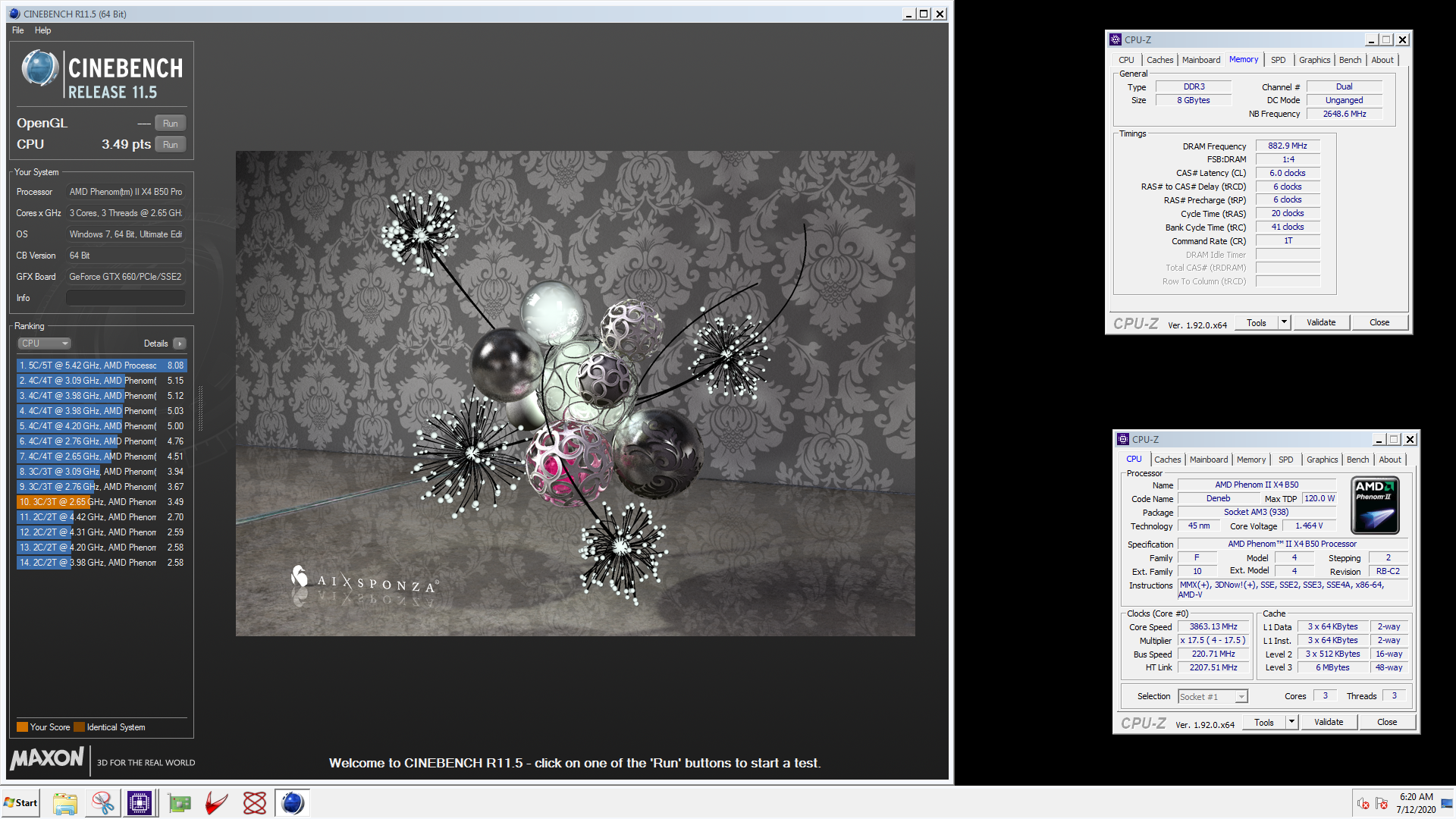The width and height of the screenshot is (1456, 819).
Task: Click the CPU-Z taskbar icon
Action: point(140,802)
